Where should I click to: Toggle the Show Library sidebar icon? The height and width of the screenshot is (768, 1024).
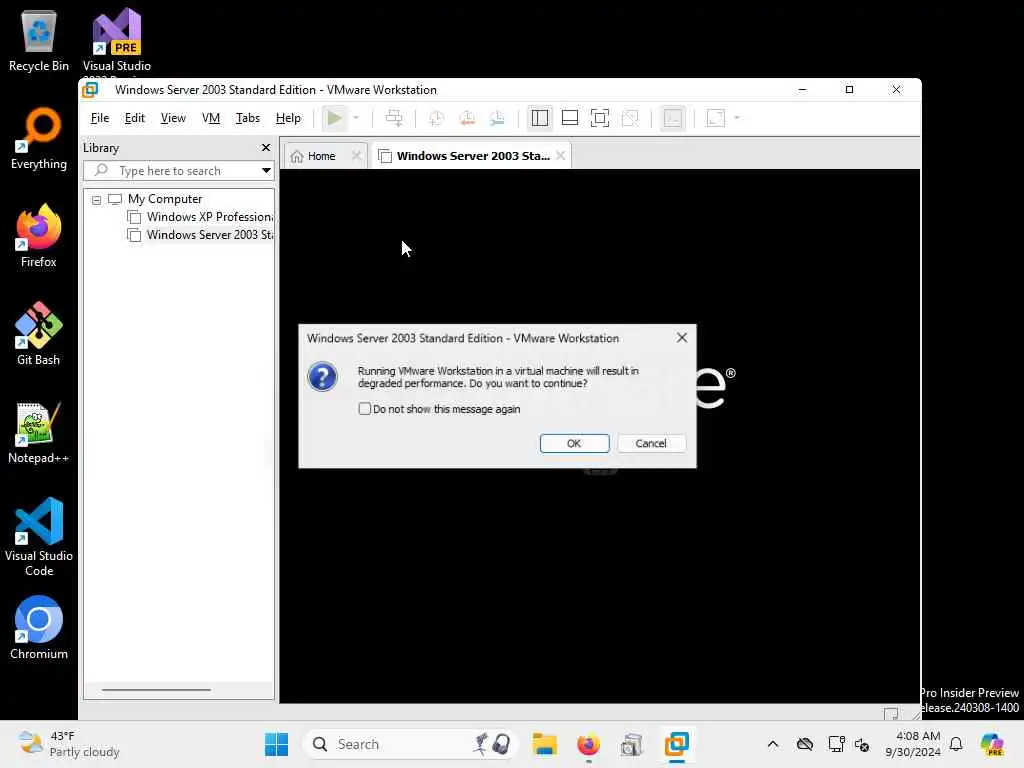tap(539, 118)
